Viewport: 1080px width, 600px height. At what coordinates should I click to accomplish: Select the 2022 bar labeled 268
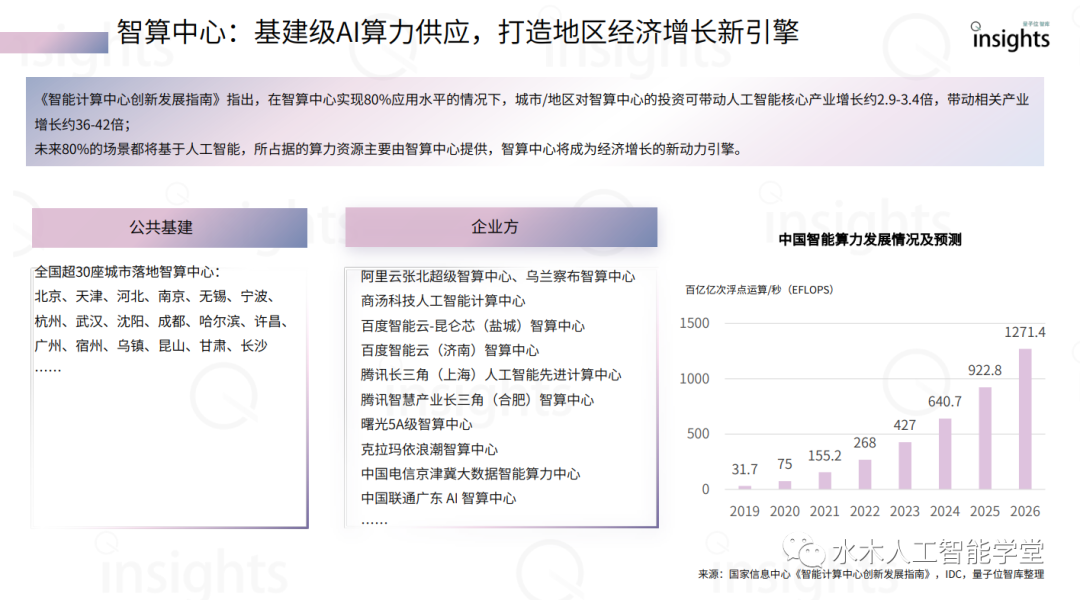pos(865,474)
